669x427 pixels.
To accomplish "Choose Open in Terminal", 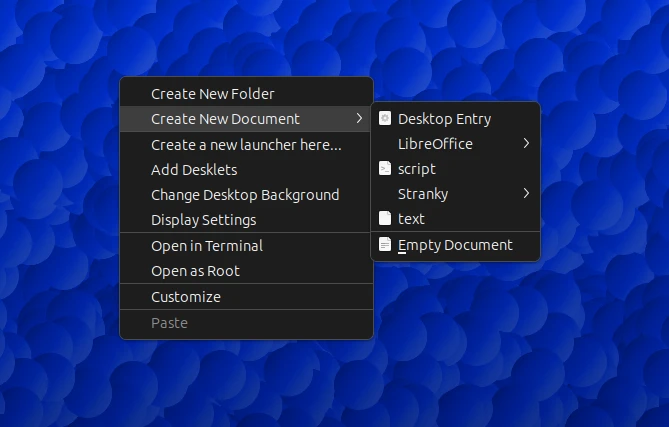I will [x=207, y=246].
